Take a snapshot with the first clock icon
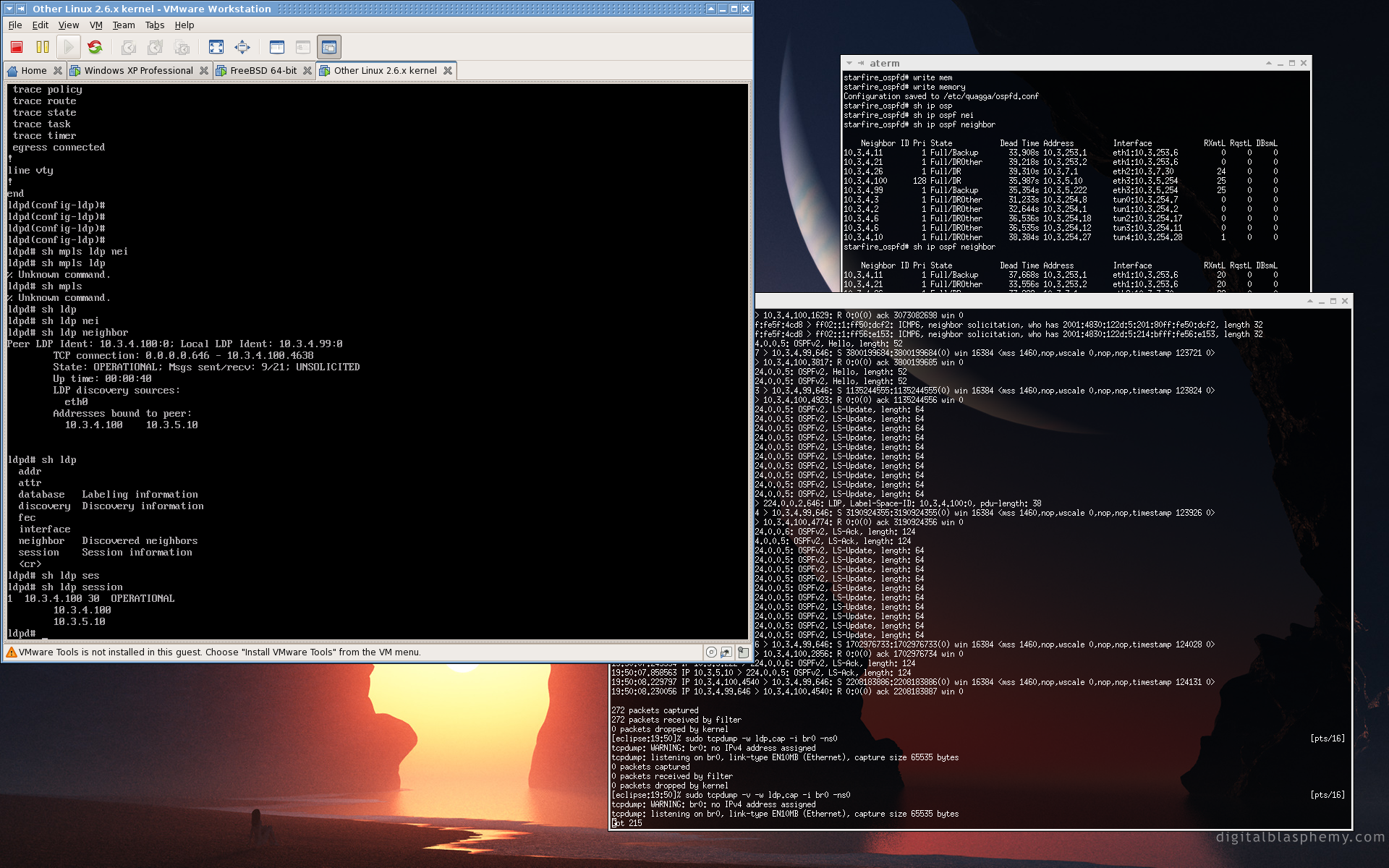The height and width of the screenshot is (868, 1389). 129,47
